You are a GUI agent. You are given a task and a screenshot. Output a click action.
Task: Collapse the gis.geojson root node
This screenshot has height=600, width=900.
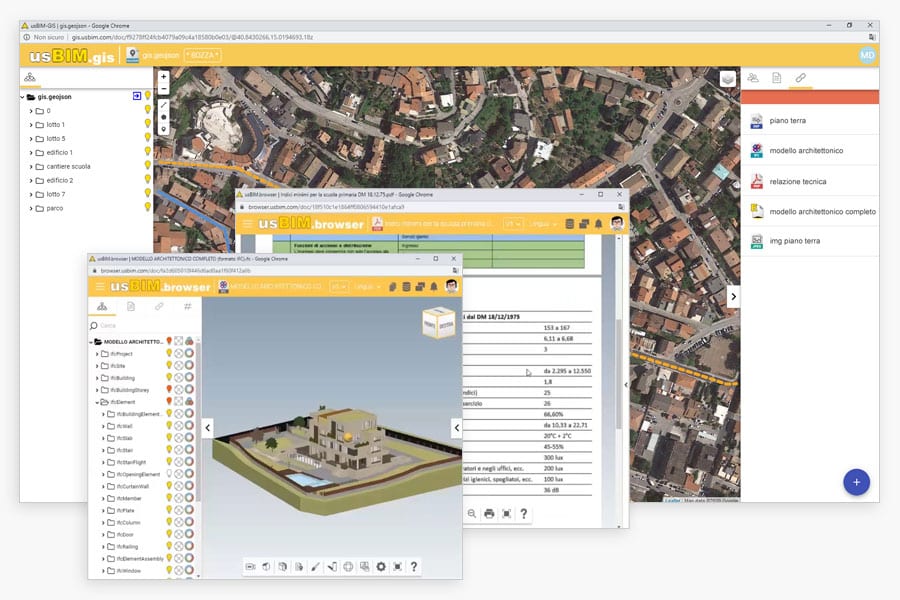22,97
